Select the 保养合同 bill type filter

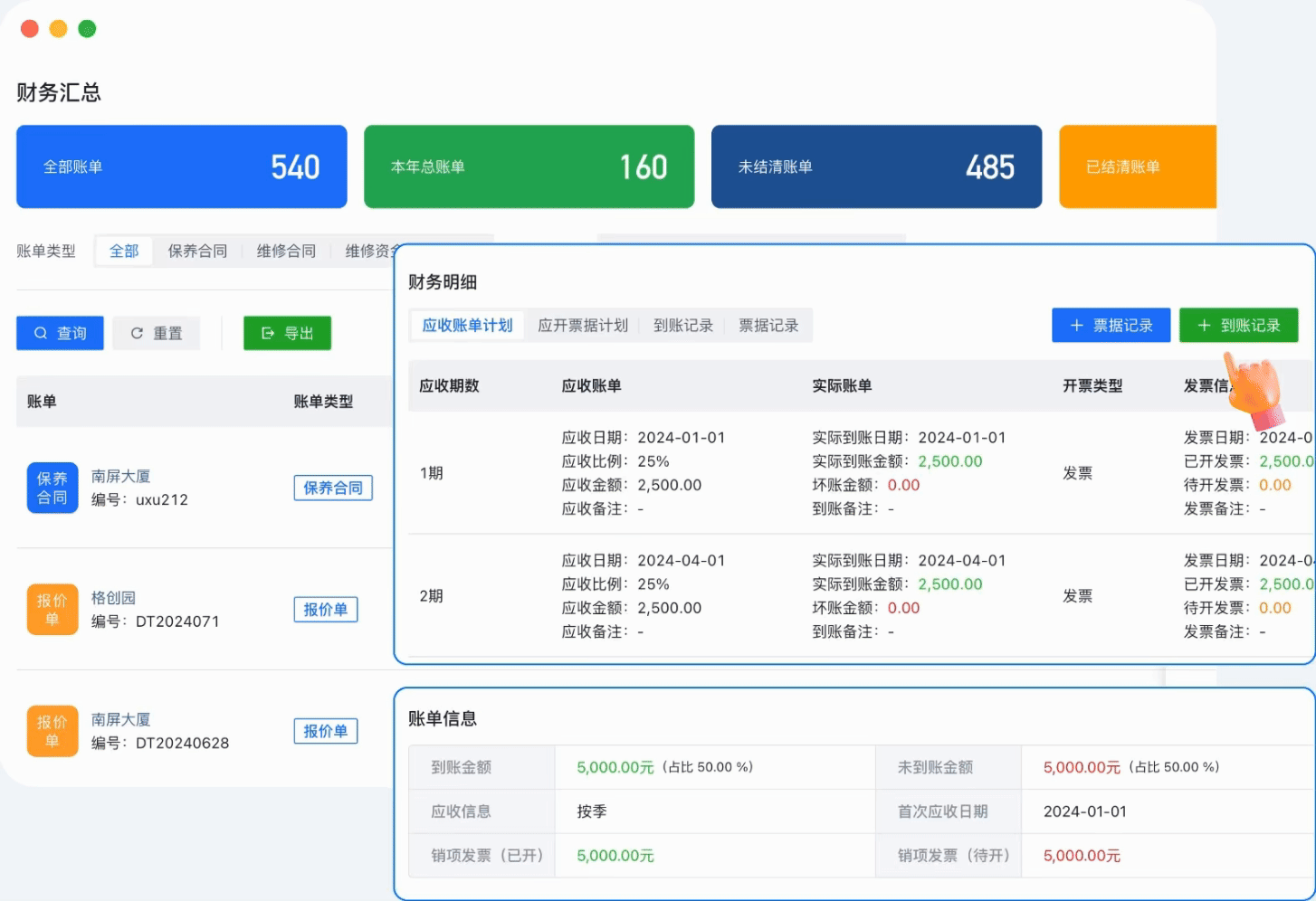[197, 251]
